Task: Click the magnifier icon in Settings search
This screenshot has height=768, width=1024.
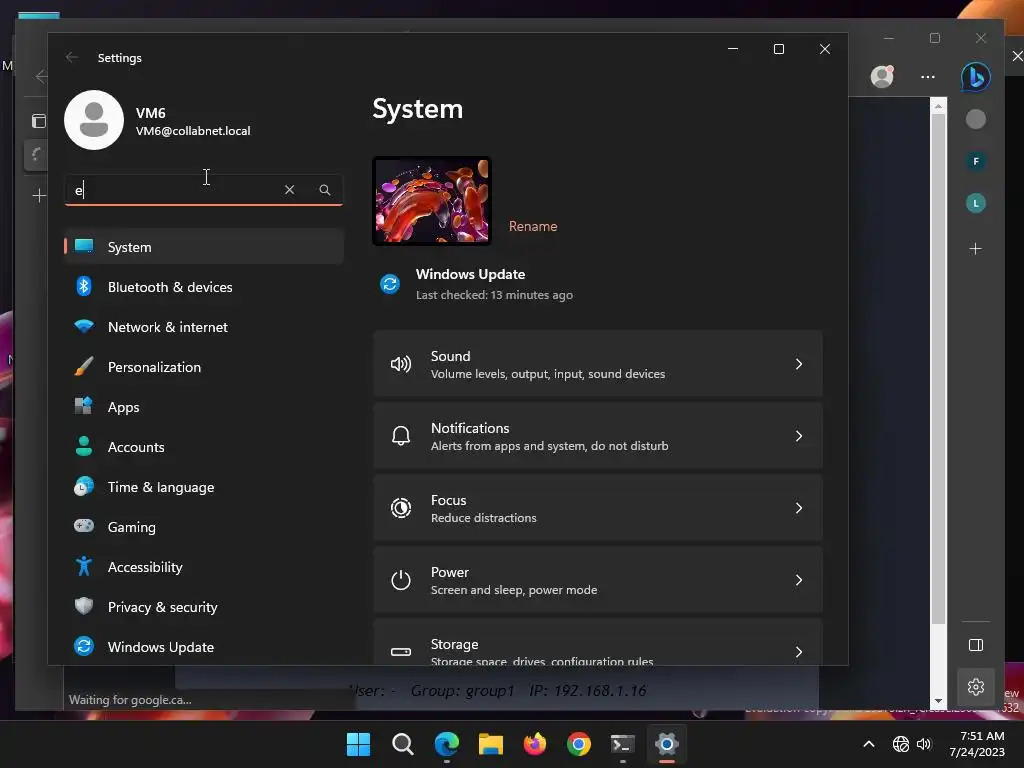Action: pyautogui.click(x=325, y=189)
